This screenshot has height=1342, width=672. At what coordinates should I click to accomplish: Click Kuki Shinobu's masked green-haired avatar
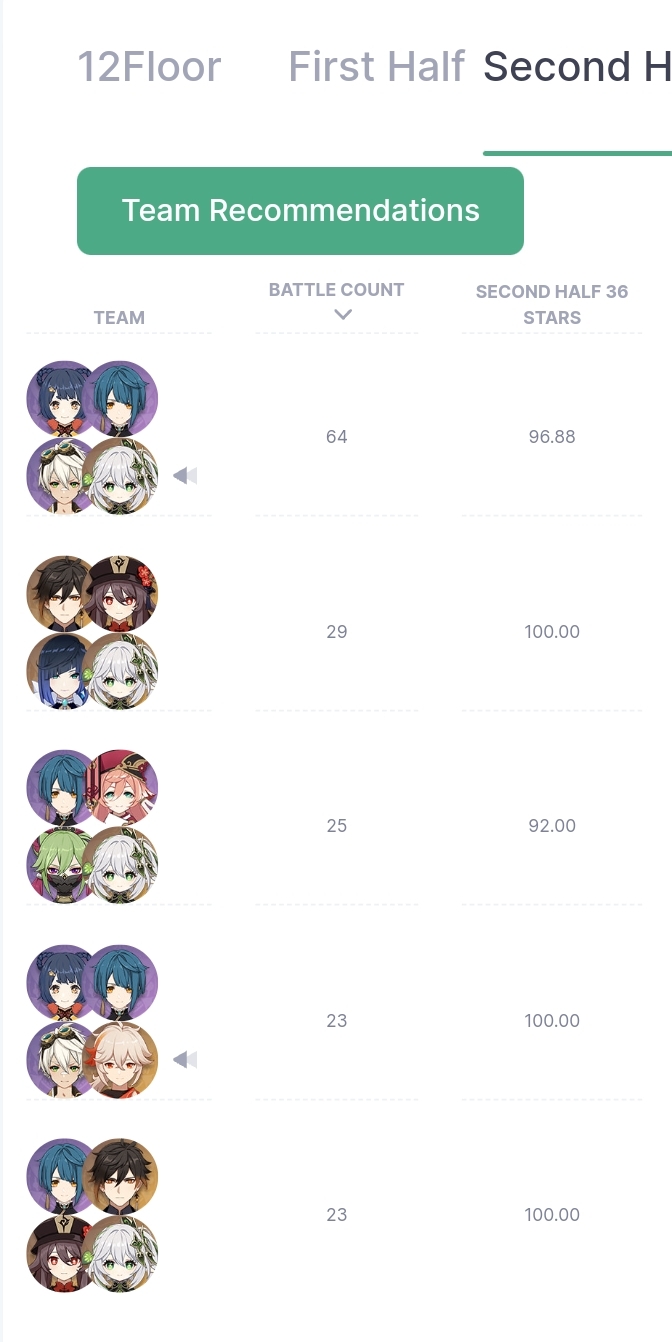point(64,865)
